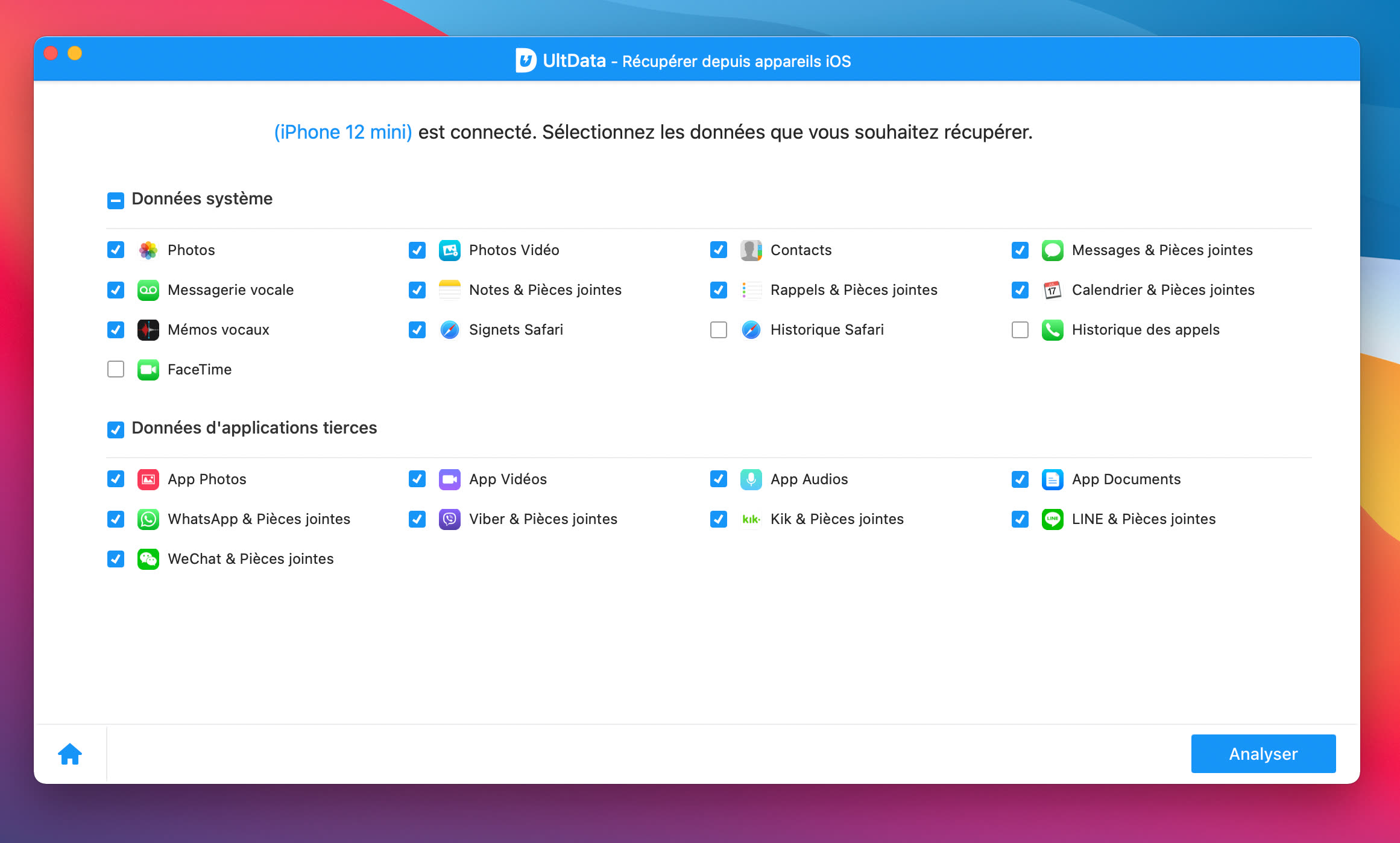The height and width of the screenshot is (843, 1400).
Task: Enable the Historique des appels checkbox
Action: [1020, 330]
